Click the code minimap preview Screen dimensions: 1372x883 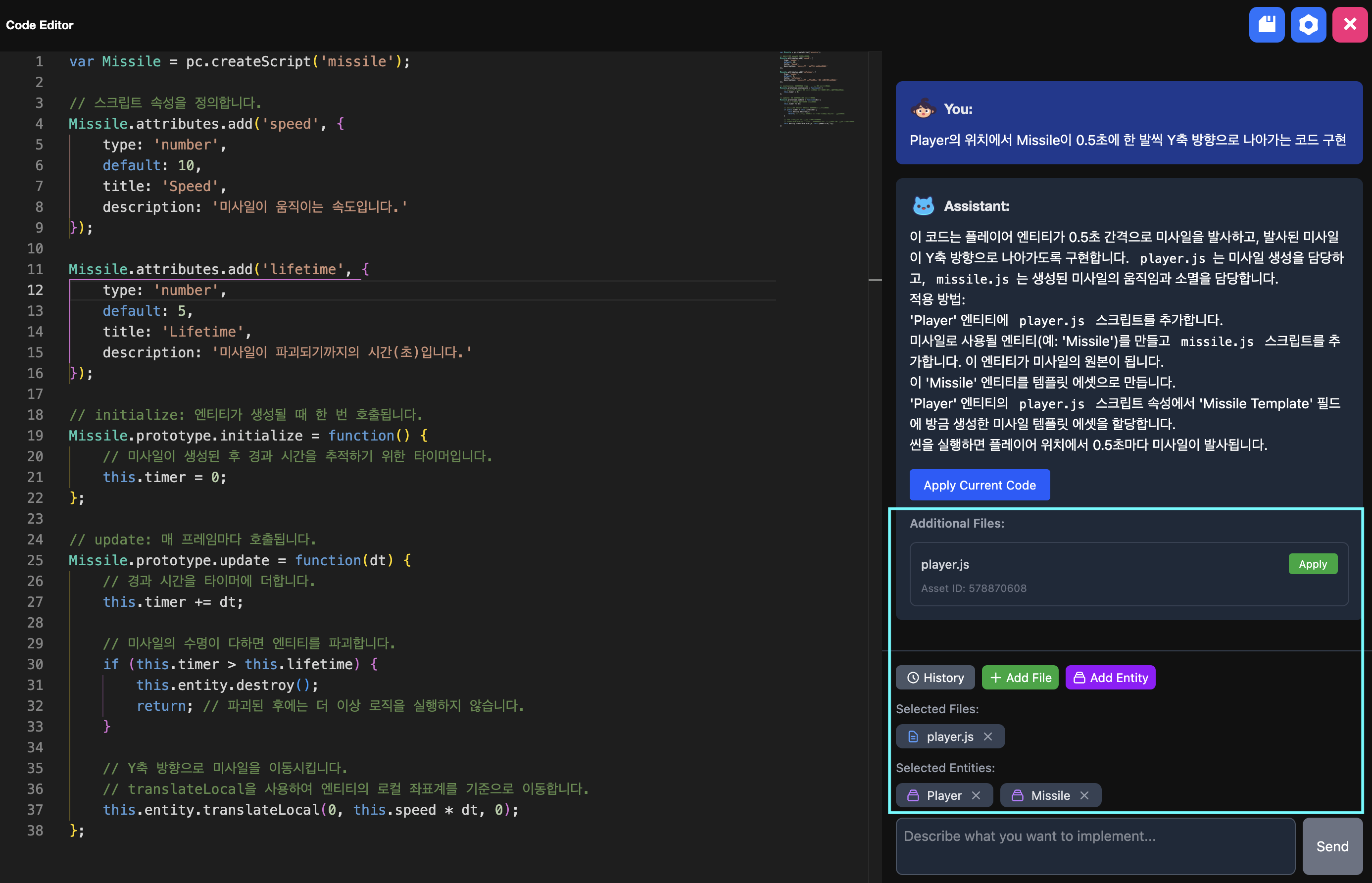click(817, 89)
